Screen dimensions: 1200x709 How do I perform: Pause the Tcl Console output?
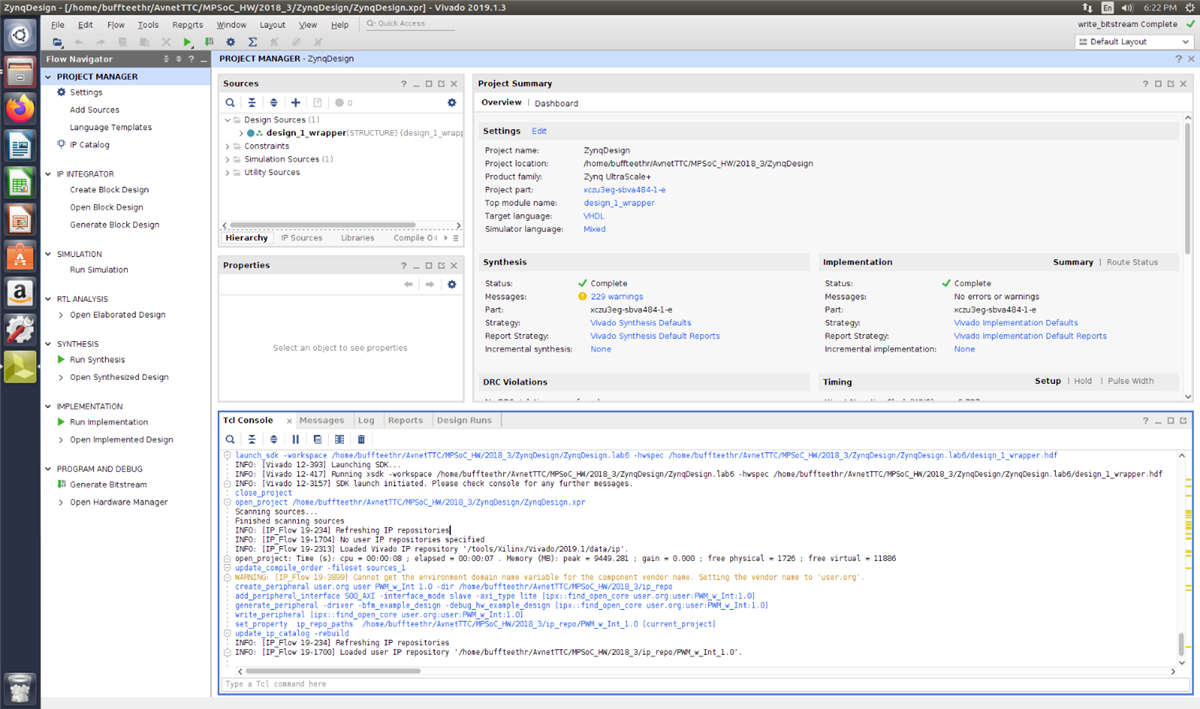click(295, 439)
